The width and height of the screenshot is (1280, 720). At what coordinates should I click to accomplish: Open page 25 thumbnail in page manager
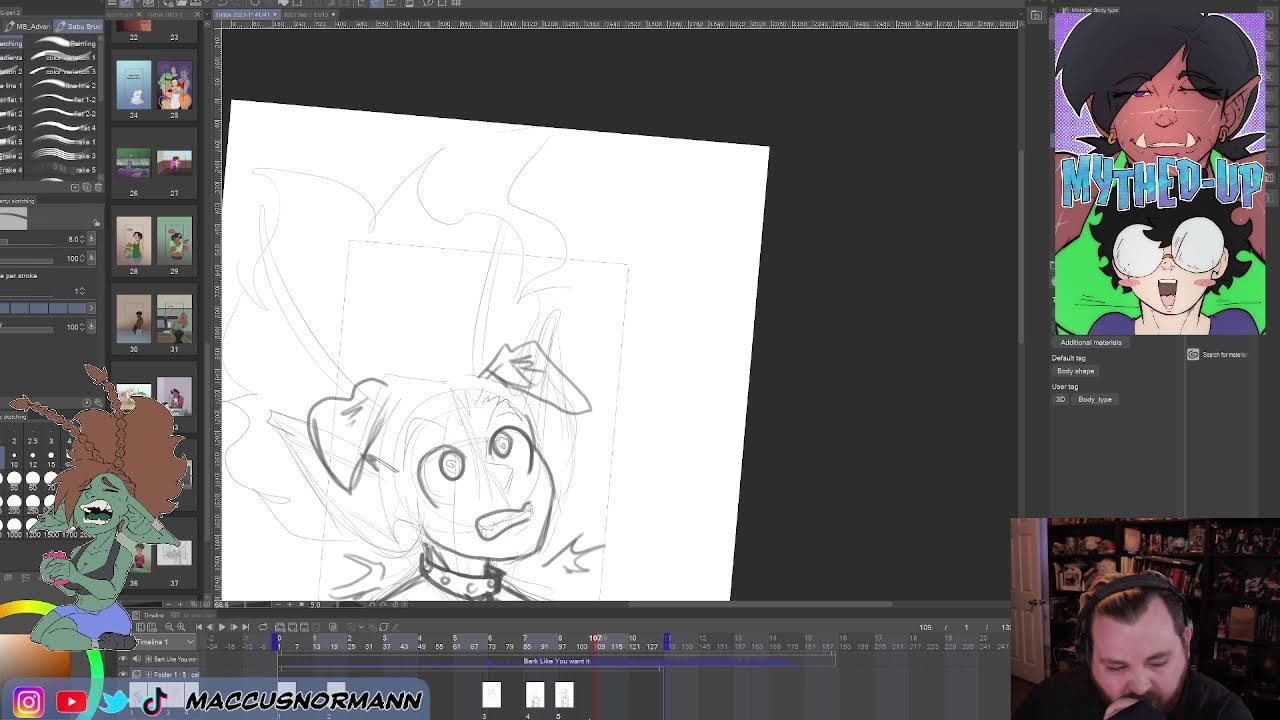coord(174,85)
